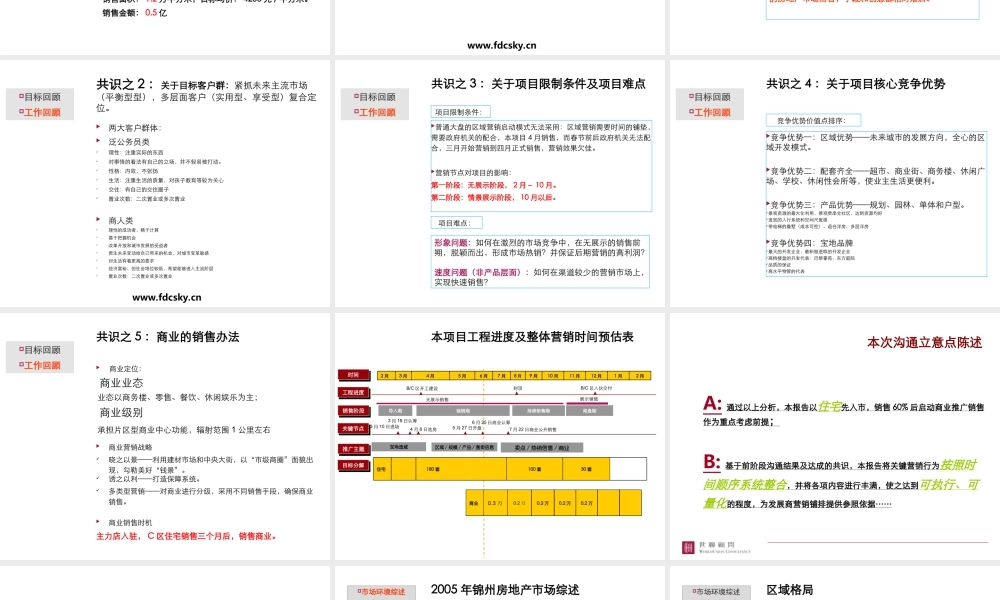Click the red 关键节点 row label
Screen dimensions: 1000x600
[x=353, y=429]
